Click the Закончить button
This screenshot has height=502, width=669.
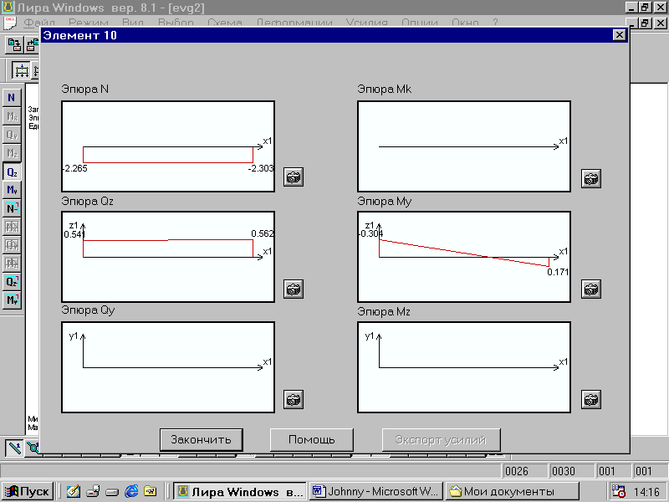[201, 440]
